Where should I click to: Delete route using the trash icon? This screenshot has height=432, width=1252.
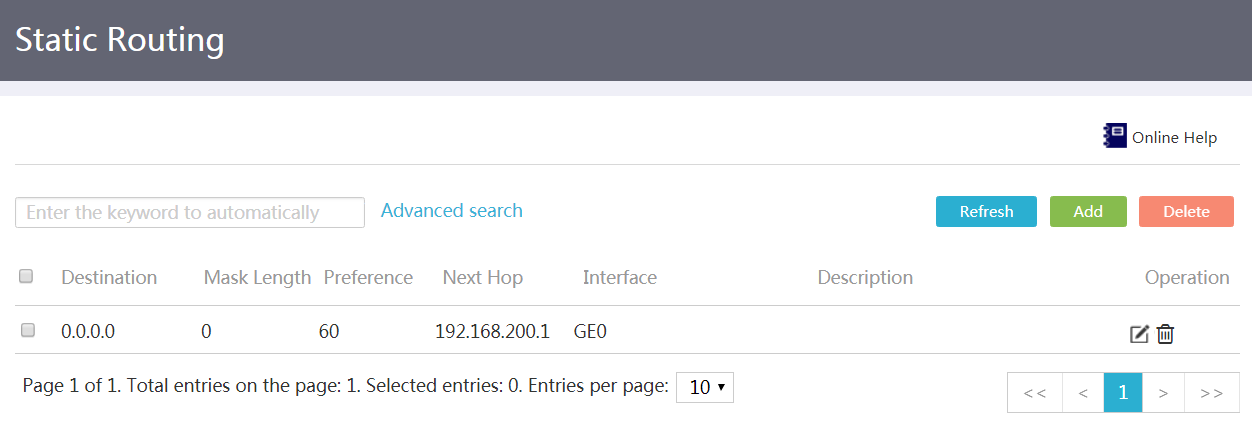(1165, 334)
